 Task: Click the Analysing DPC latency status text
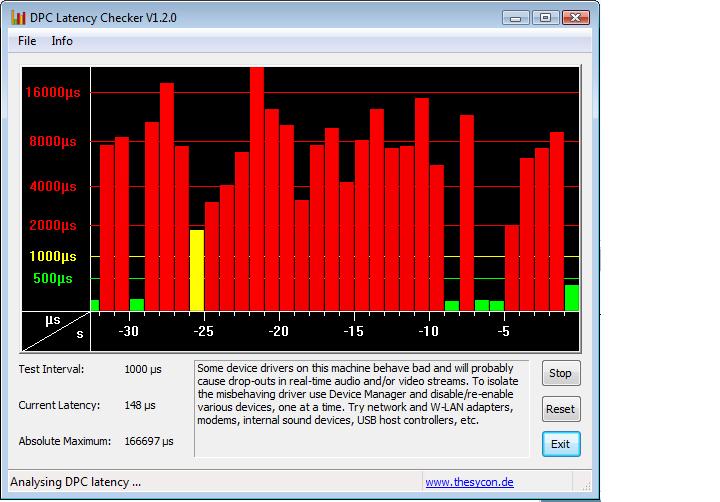click(x=76, y=482)
